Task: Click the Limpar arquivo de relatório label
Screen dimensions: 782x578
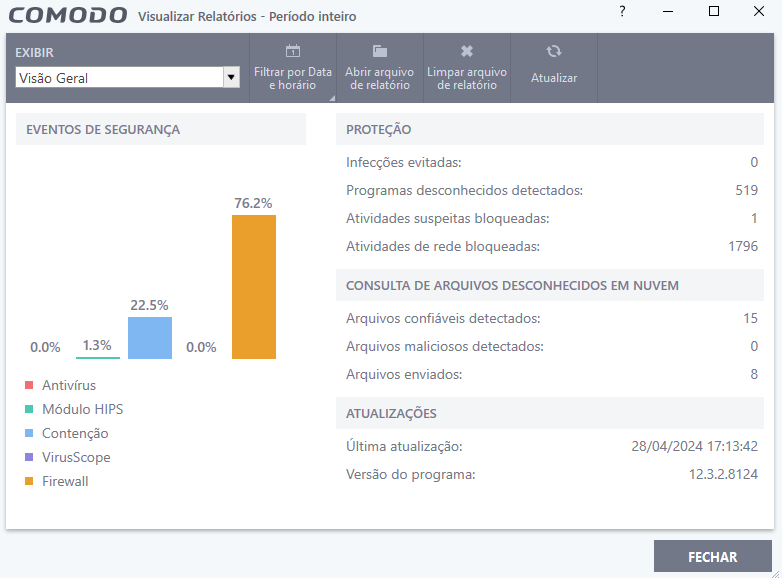Action: coord(467,79)
